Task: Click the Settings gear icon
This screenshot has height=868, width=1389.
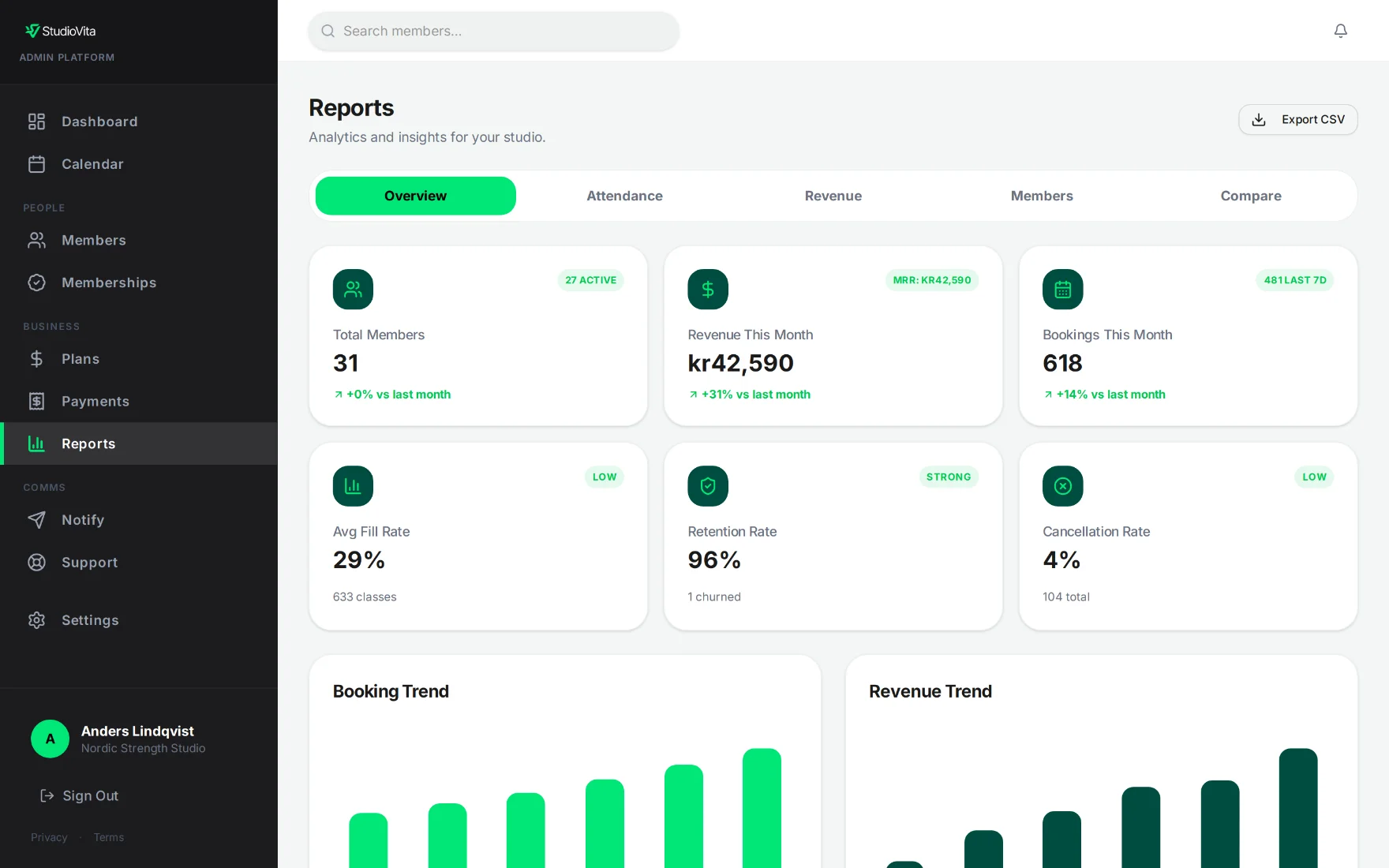Action: tap(36, 620)
